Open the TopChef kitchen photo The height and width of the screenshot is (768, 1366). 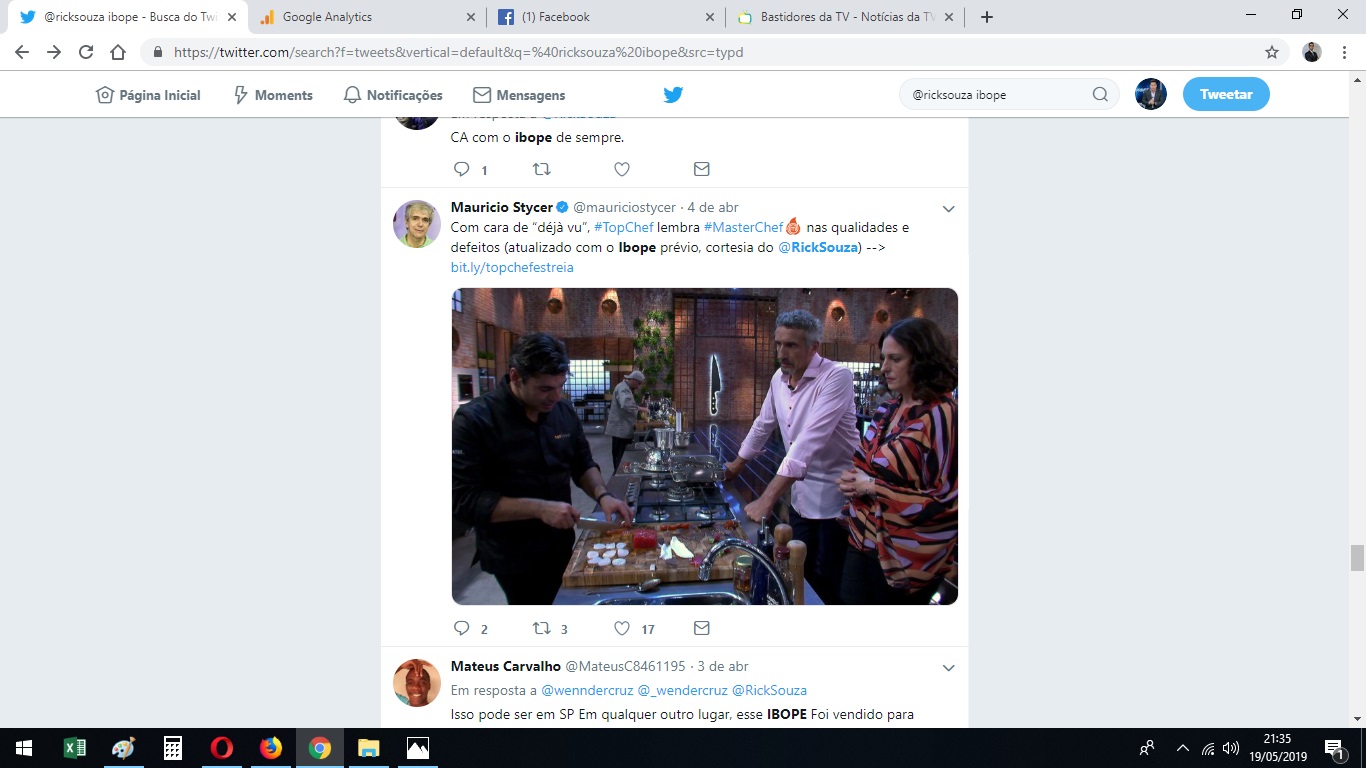tap(704, 446)
